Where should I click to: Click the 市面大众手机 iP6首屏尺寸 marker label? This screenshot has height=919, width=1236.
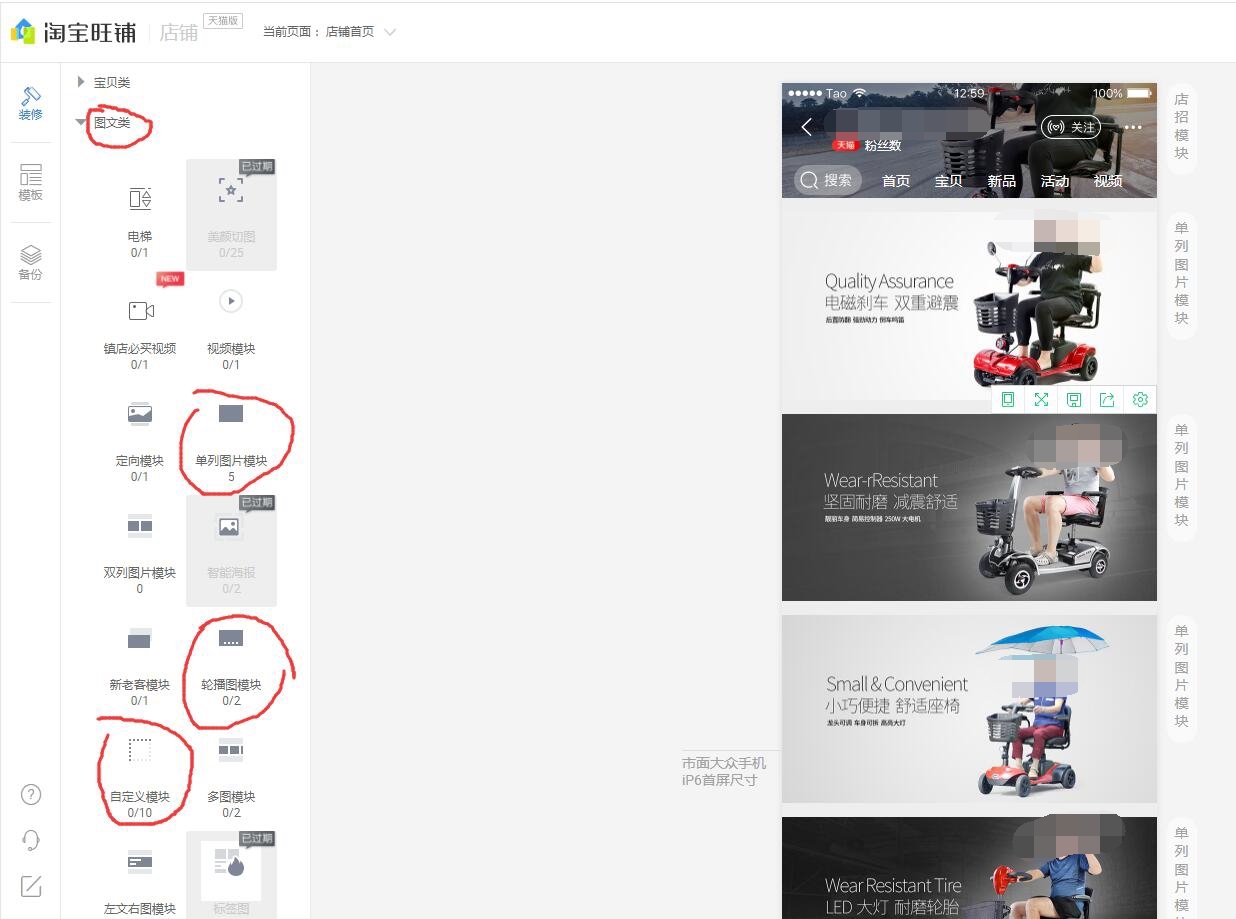[x=724, y=771]
